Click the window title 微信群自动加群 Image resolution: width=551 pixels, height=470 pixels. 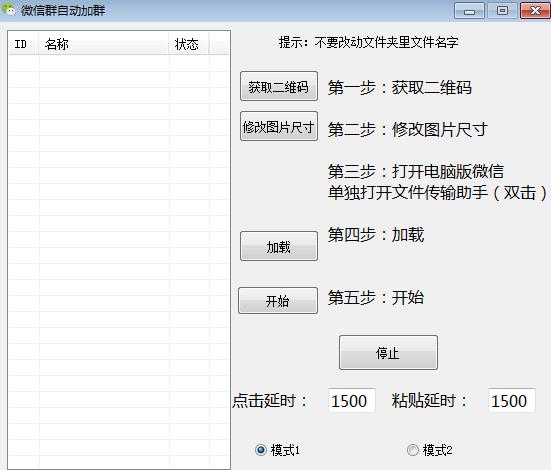(63, 11)
